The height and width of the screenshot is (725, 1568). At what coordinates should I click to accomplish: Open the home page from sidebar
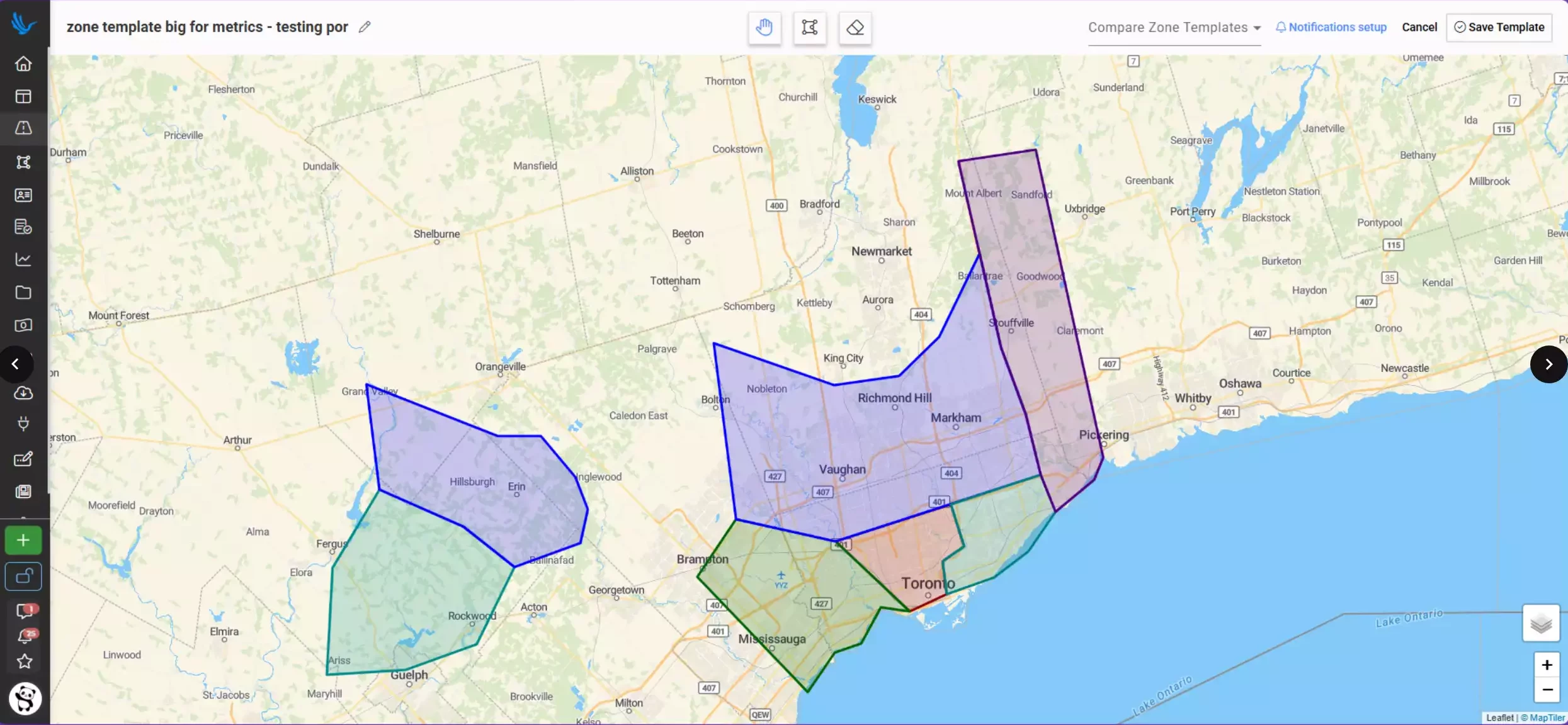(23, 64)
